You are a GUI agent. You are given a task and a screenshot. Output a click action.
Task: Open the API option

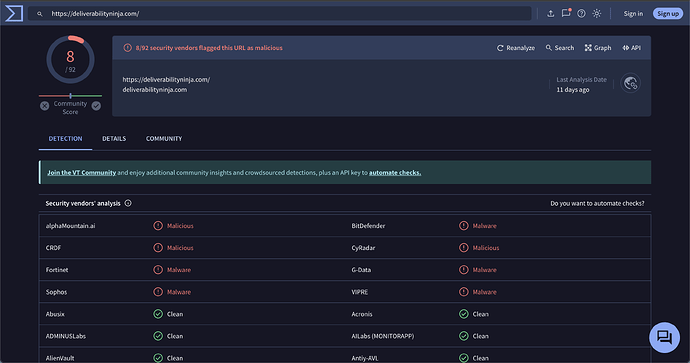631,48
